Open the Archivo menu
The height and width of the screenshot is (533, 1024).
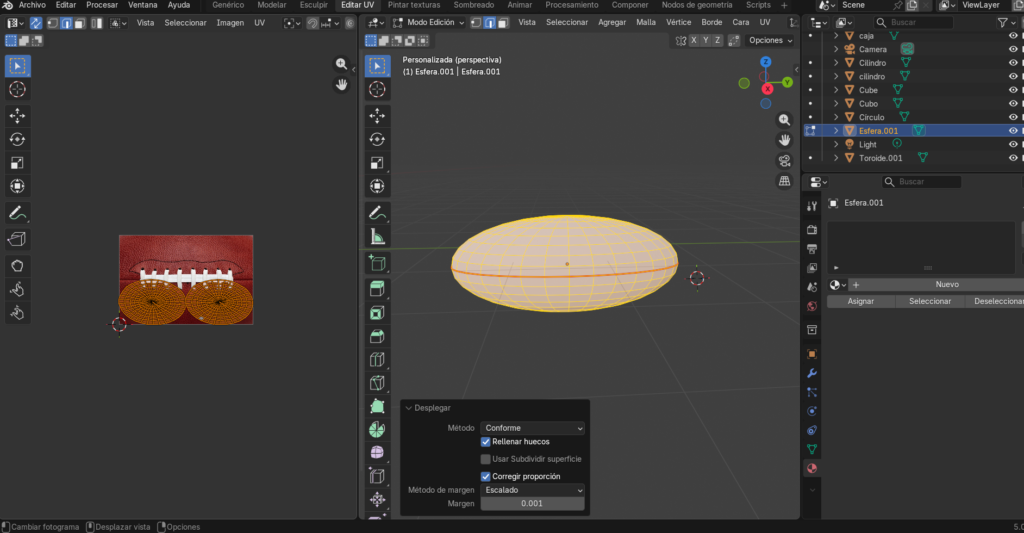(32, 5)
